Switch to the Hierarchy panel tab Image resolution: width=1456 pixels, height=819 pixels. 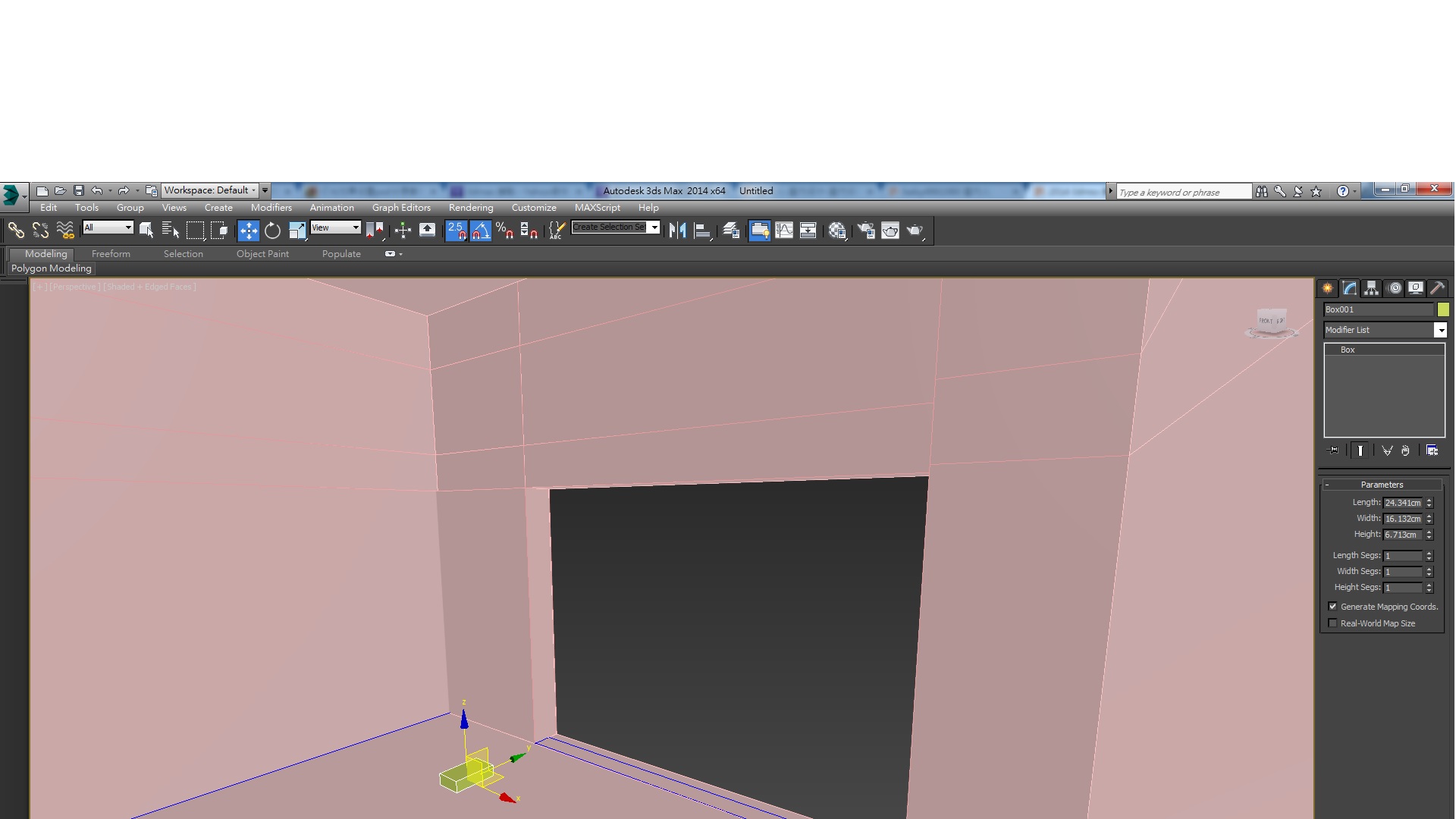click(1371, 288)
